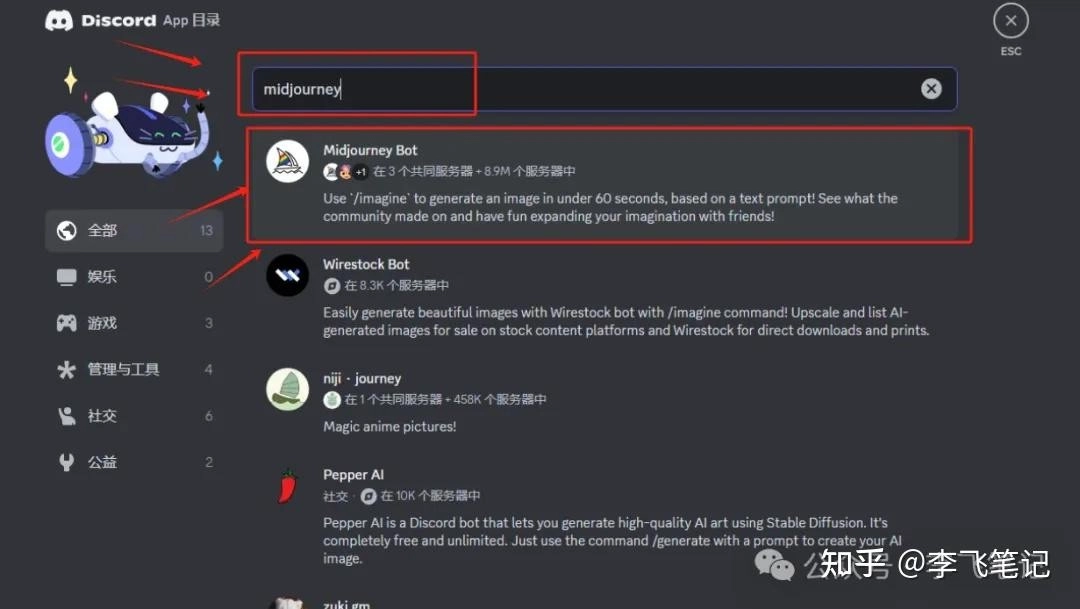Click the niji journey avatar icon
Screen dimensions: 1080x609
(x=287, y=389)
